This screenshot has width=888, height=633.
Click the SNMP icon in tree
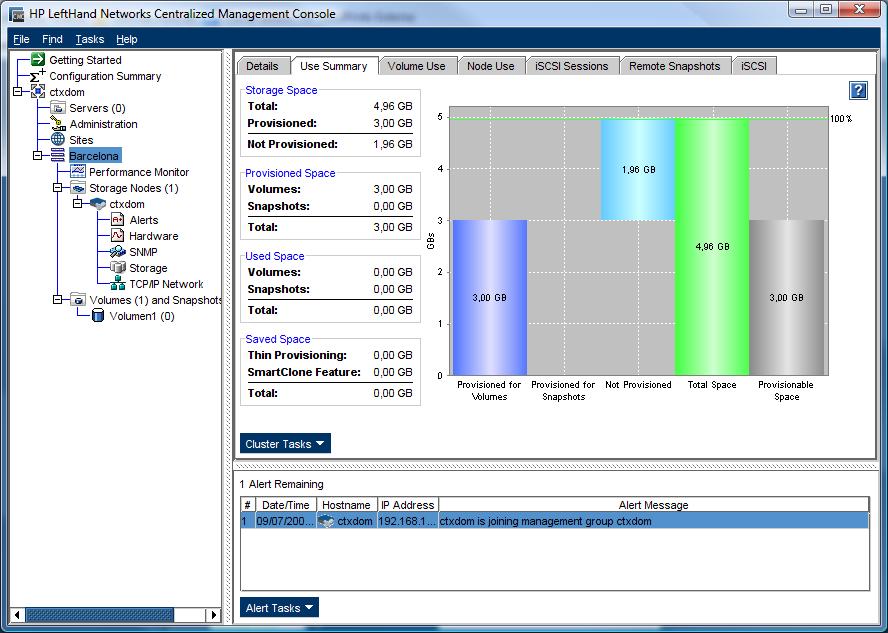coord(117,251)
